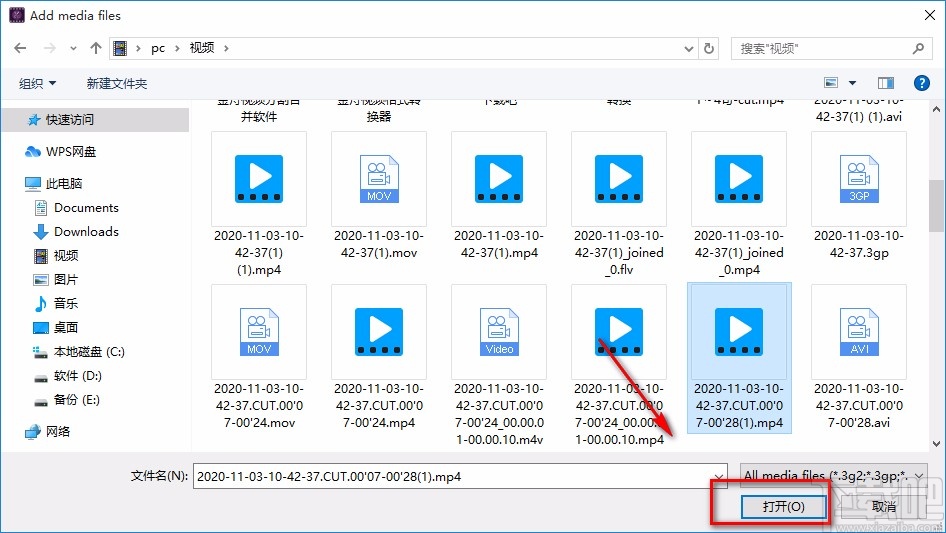Screen dimensions: 946x533
Task: Select the 2020-11-03-10-42-37.3gp file icon
Action: 858,178
